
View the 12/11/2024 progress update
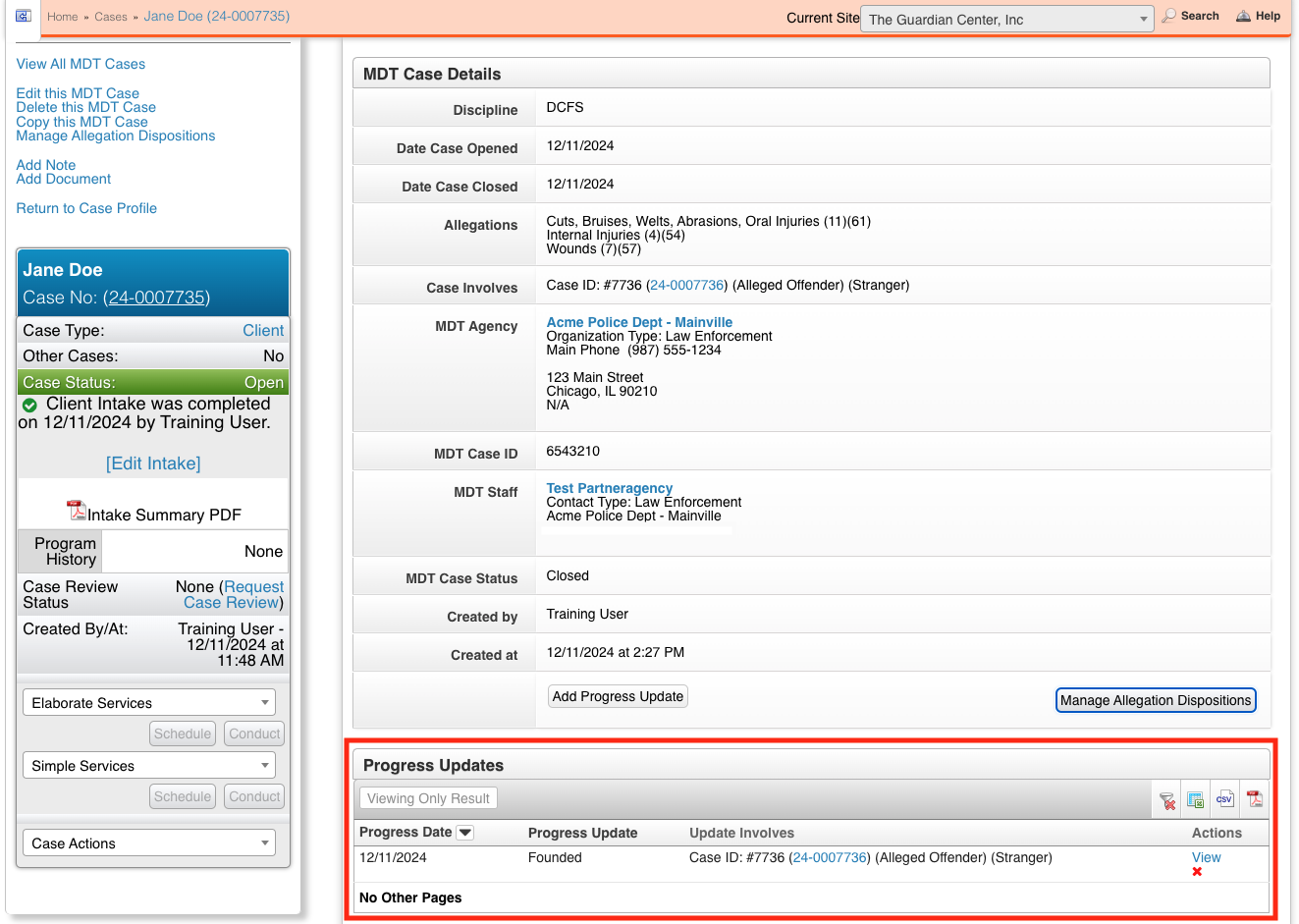coord(1207,857)
